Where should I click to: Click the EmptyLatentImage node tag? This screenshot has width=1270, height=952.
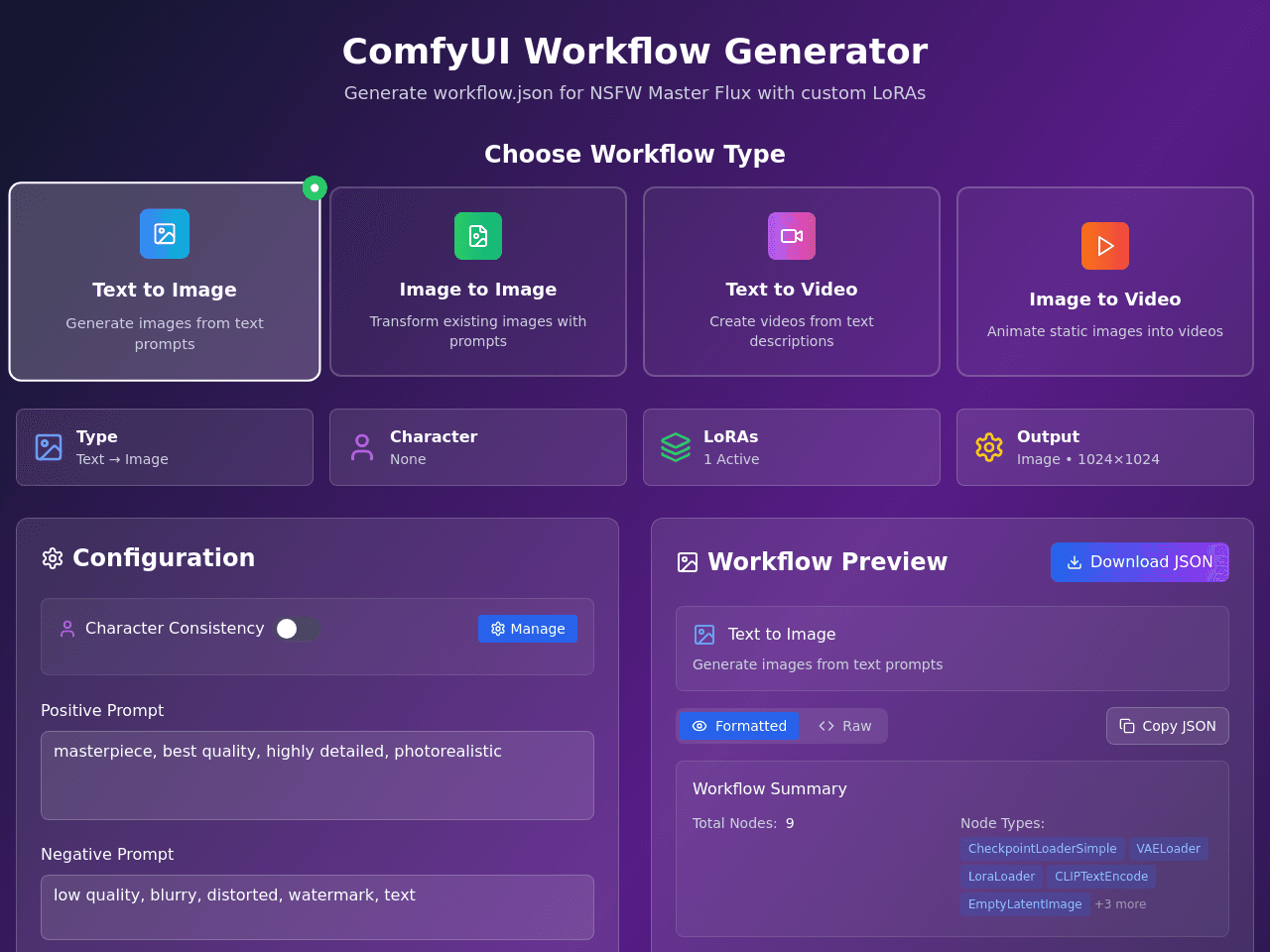(x=1025, y=904)
